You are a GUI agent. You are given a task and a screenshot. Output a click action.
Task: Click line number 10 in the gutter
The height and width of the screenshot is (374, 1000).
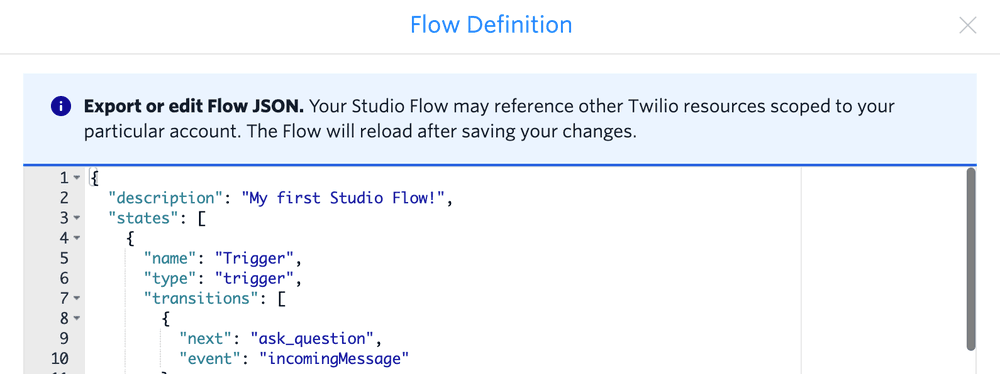(x=59, y=358)
